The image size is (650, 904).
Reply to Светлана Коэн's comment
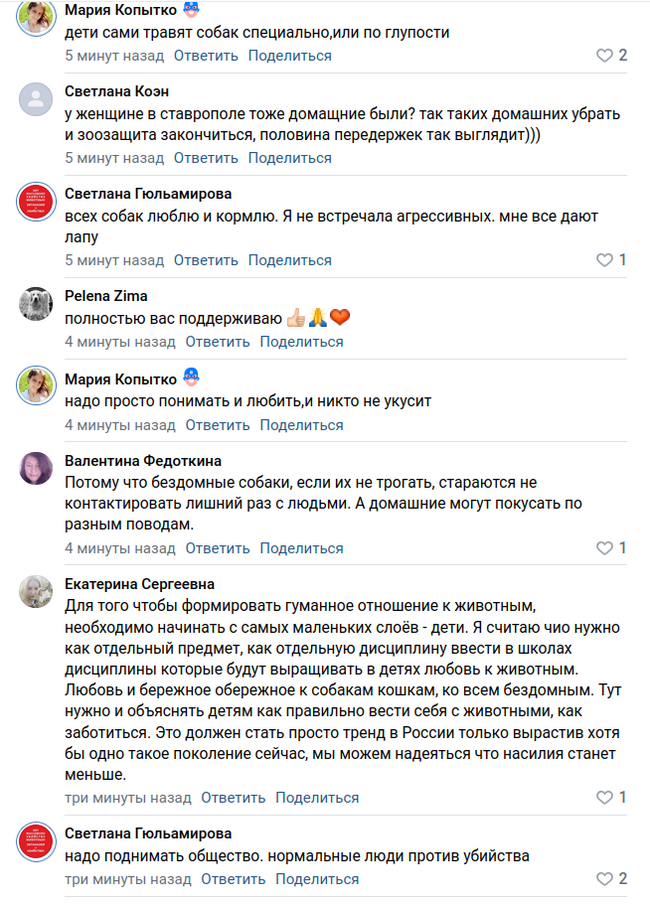coord(206,158)
